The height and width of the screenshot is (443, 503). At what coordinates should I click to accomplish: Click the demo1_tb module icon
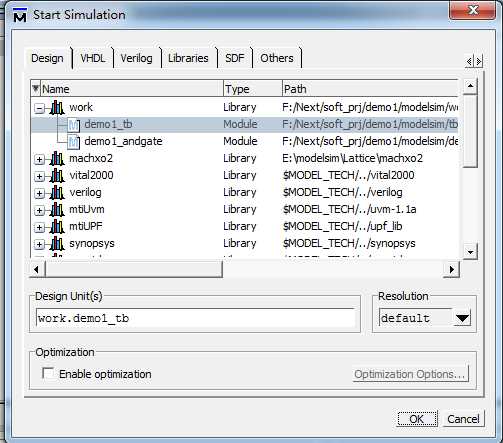click(x=74, y=125)
